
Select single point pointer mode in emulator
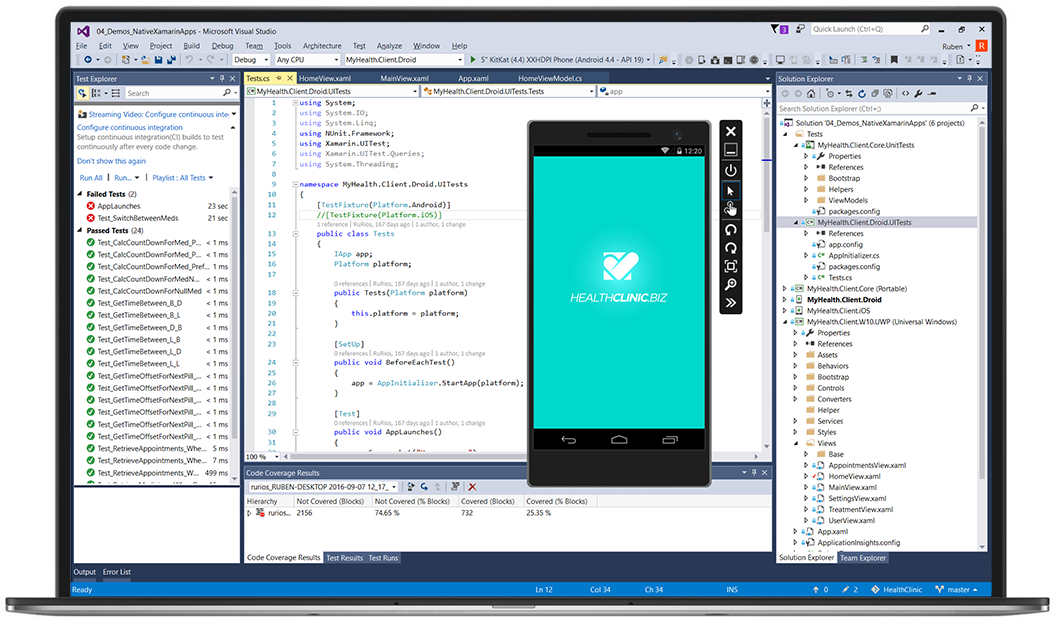pyautogui.click(x=731, y=191)
